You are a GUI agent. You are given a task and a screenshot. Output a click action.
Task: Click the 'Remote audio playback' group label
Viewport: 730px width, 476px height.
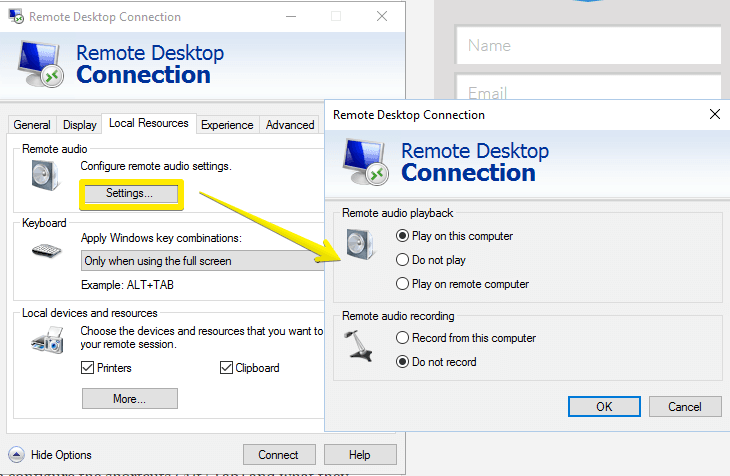[x=398, y=213]
